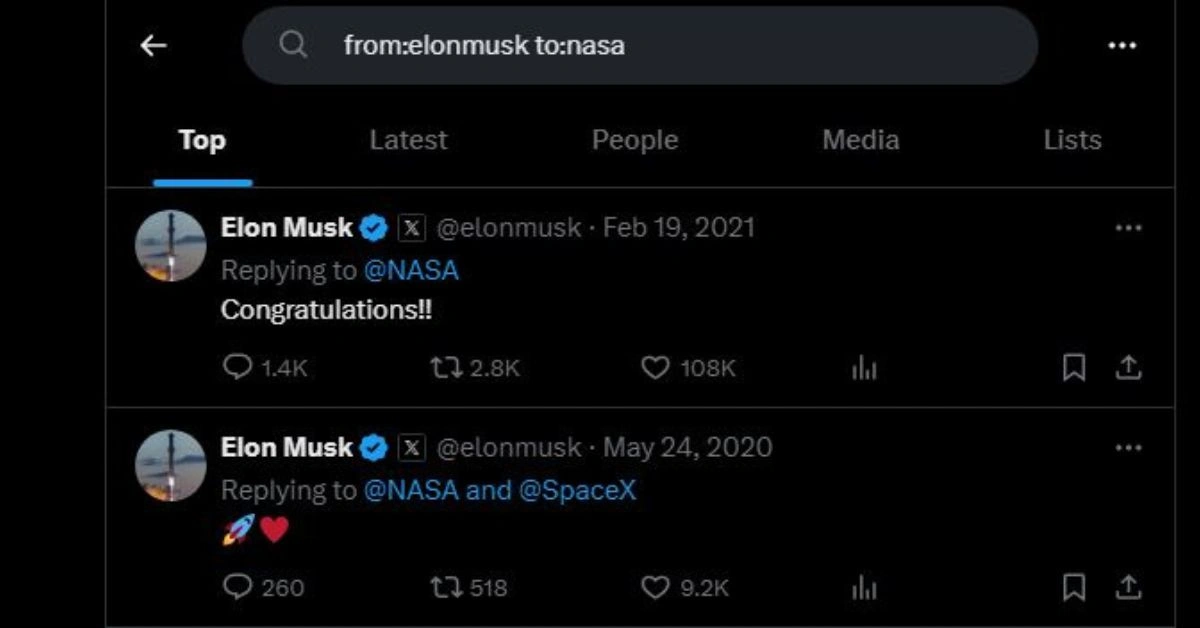Like the Congratulations tweet with 108K likes

[x=655, y=368]
